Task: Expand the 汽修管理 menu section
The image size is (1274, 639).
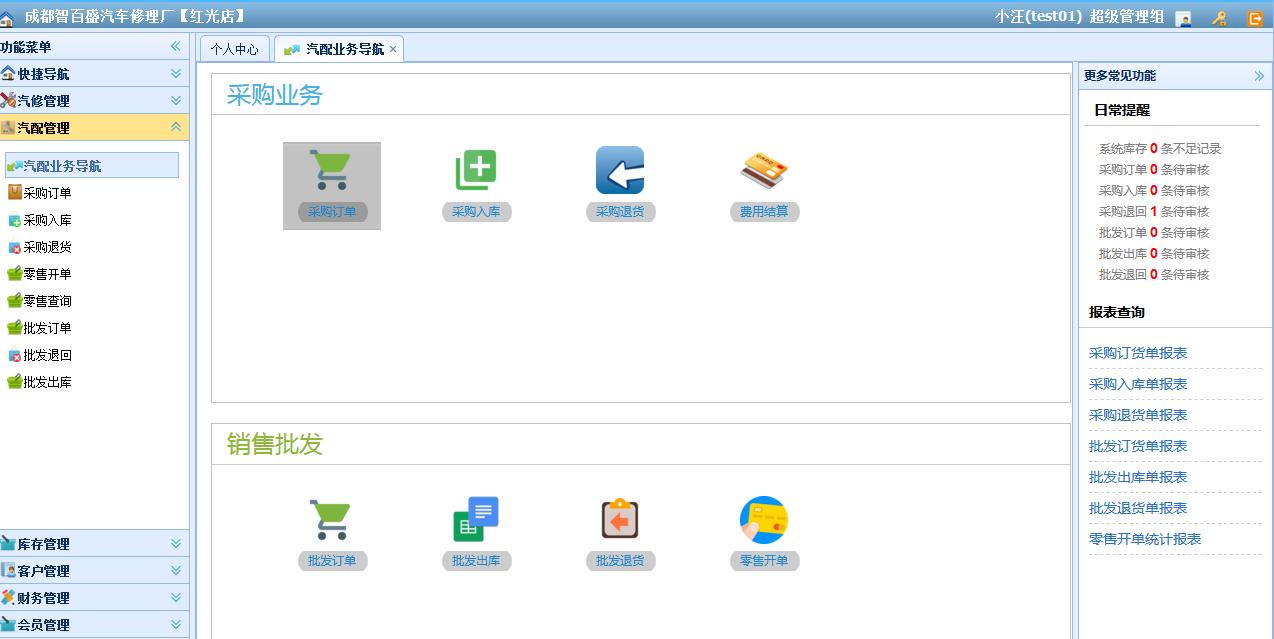Action: pyautogui.click(x=176, y=101)
